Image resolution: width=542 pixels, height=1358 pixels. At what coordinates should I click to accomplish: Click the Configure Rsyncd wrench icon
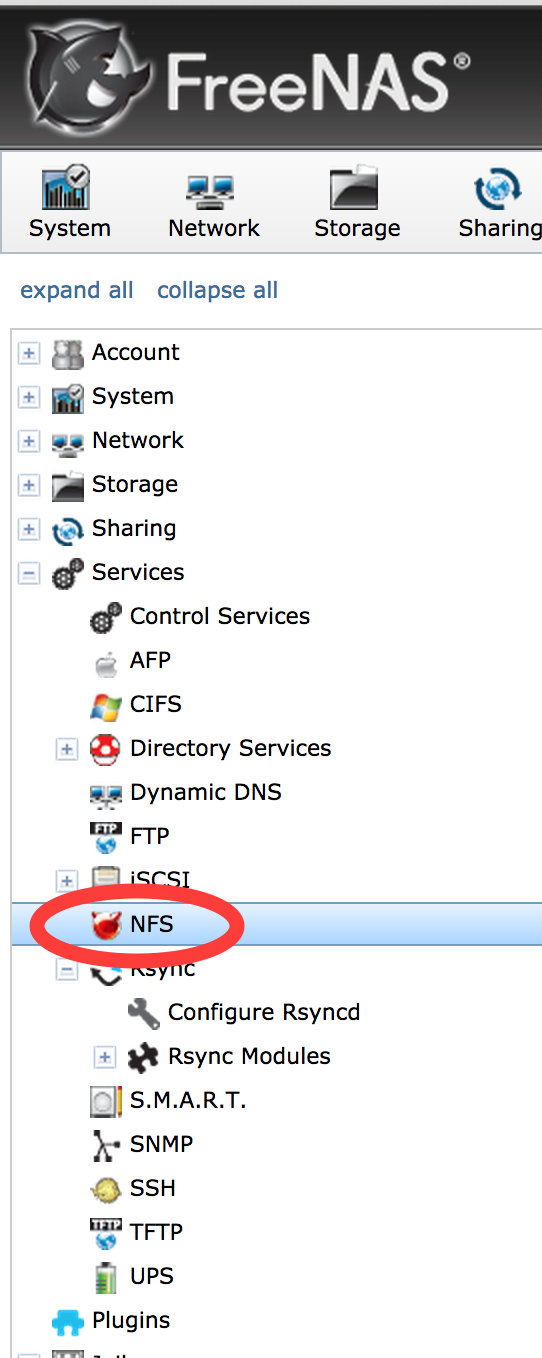[143, 1013]
